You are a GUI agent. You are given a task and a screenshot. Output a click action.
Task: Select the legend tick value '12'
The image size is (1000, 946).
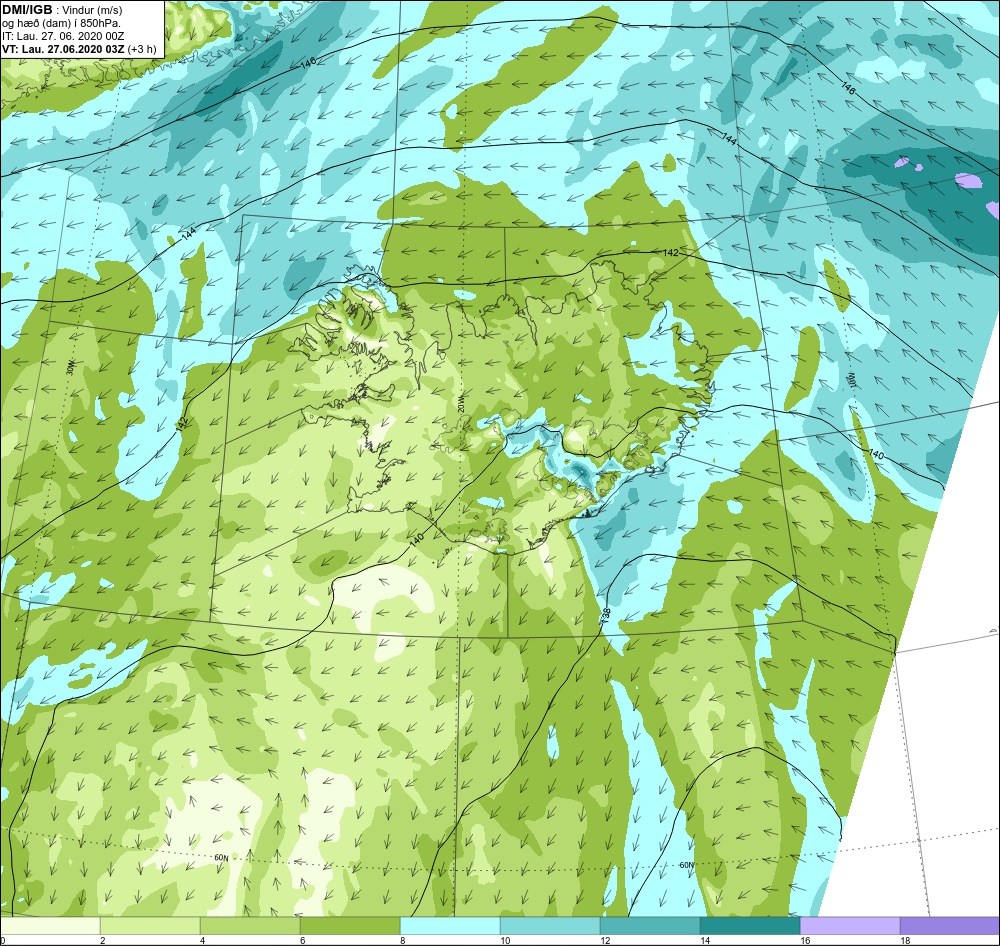click(605, 940)
